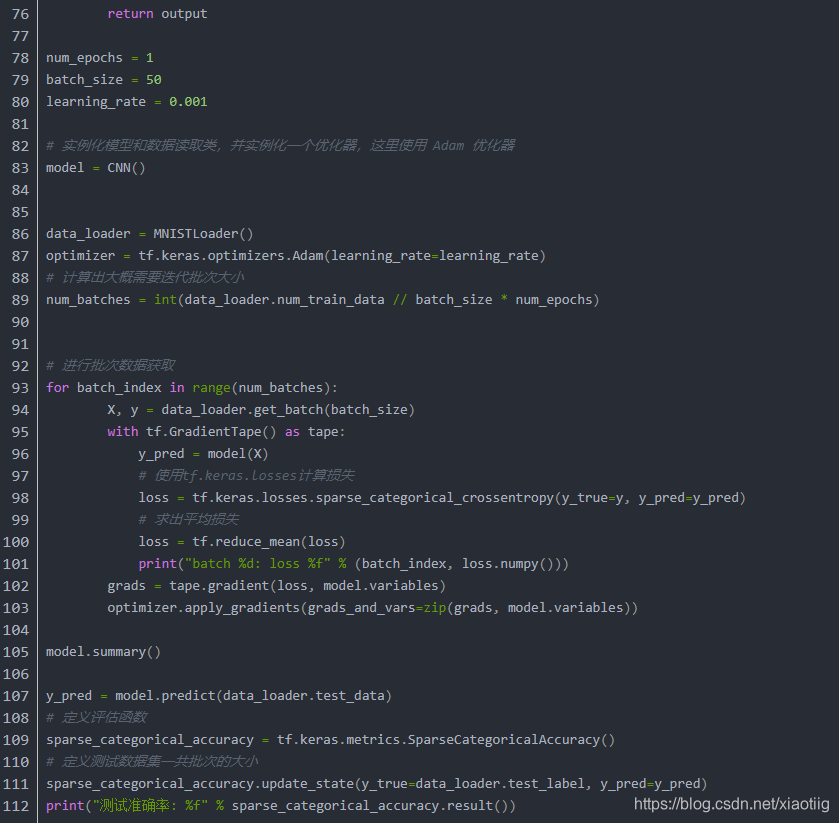Click the tf.keras.losses comment on line 97
This screenshot has width=839, height=823.
click(246, 476)
